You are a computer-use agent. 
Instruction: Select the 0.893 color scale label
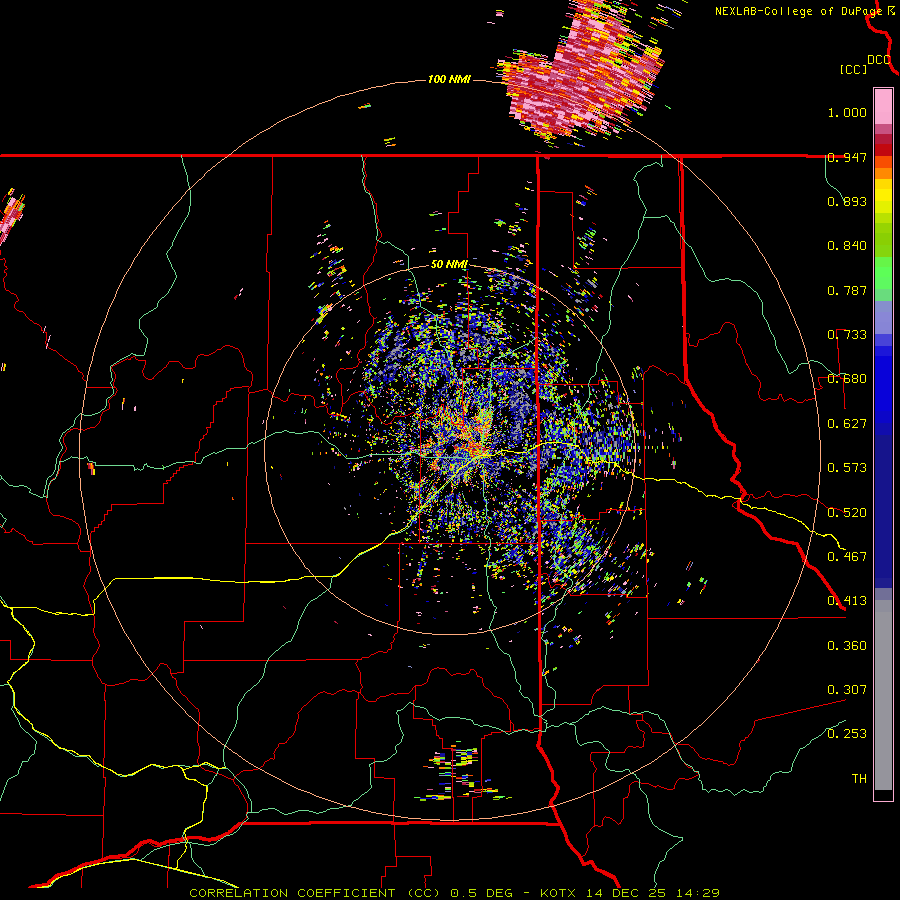pyautogui.click(x=847, y=201)
